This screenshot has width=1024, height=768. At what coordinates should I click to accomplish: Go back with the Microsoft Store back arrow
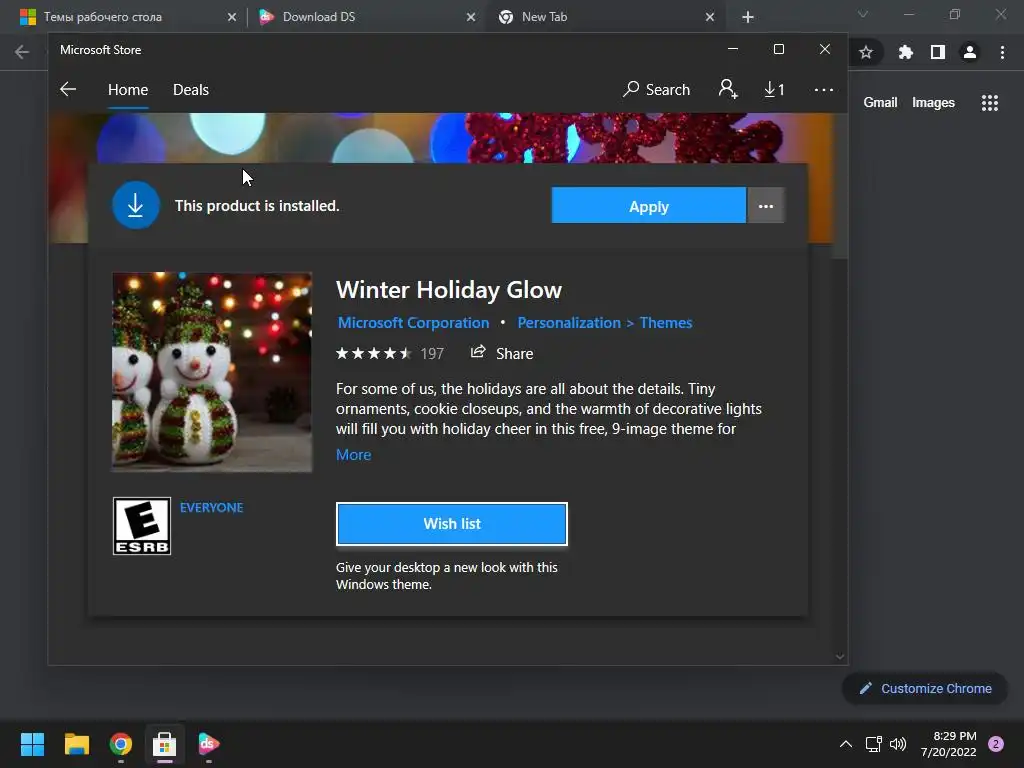(68, 89)
